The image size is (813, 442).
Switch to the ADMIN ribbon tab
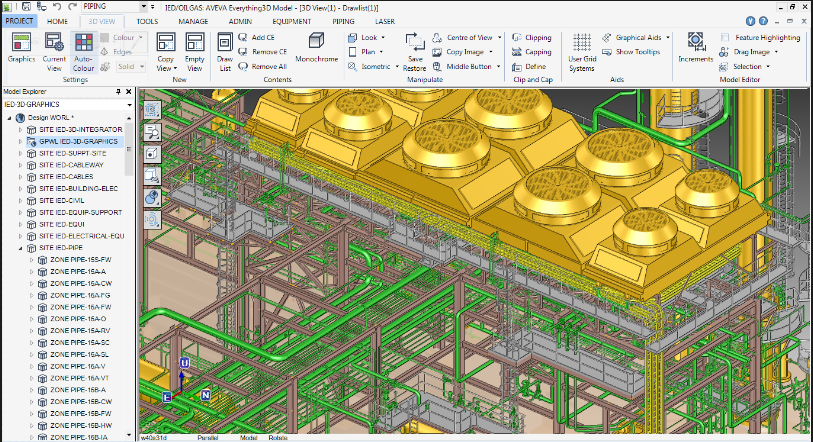pos(240,21)
